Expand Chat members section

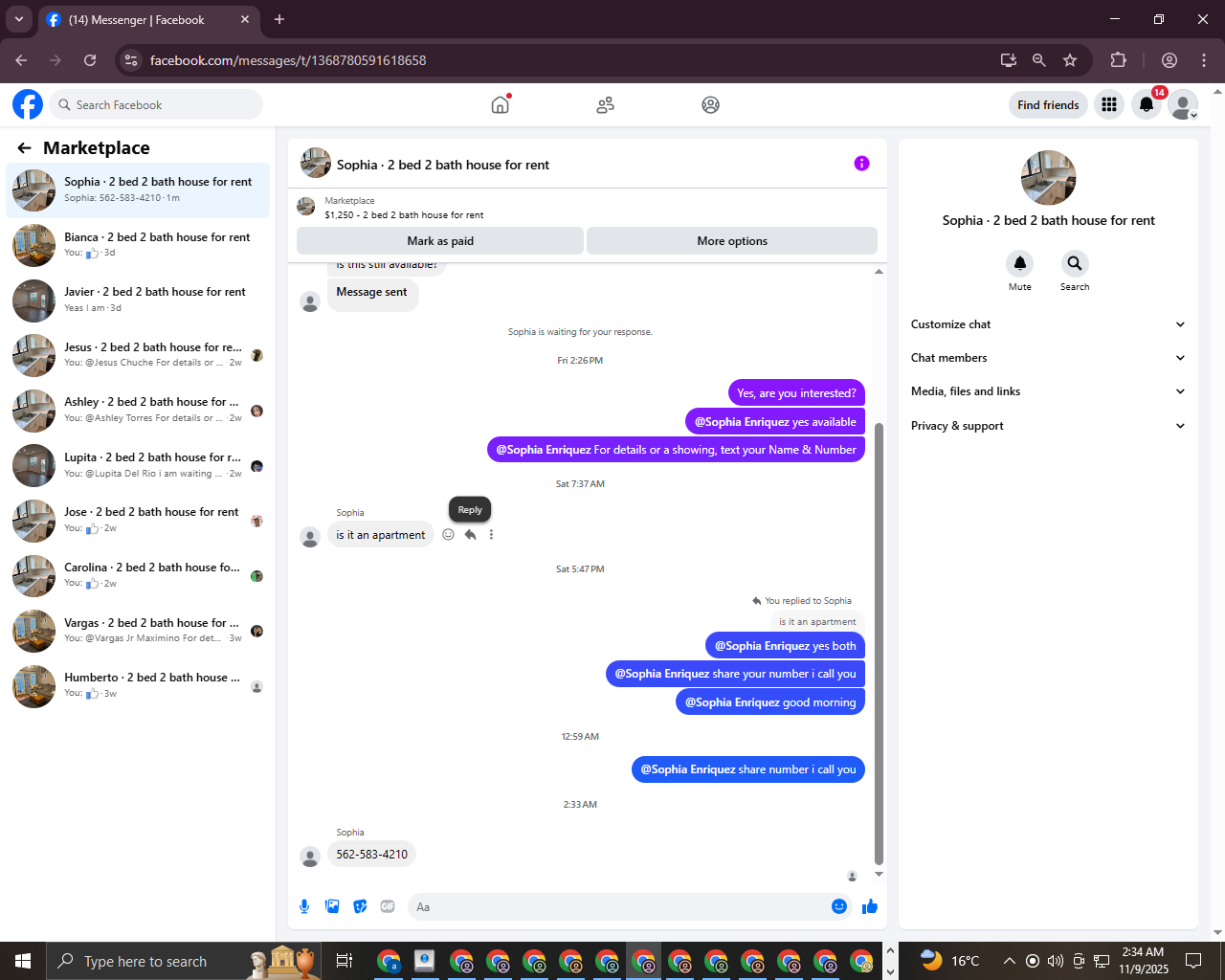coord(1048,358)
